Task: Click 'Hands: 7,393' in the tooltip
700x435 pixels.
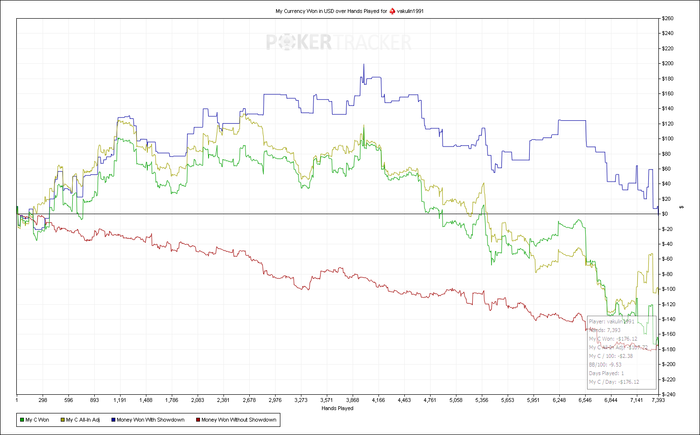Action: click(x=604, y=330)
